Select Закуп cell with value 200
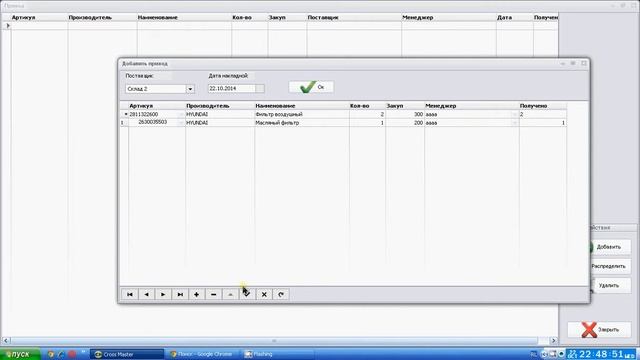 click(405, 122)
